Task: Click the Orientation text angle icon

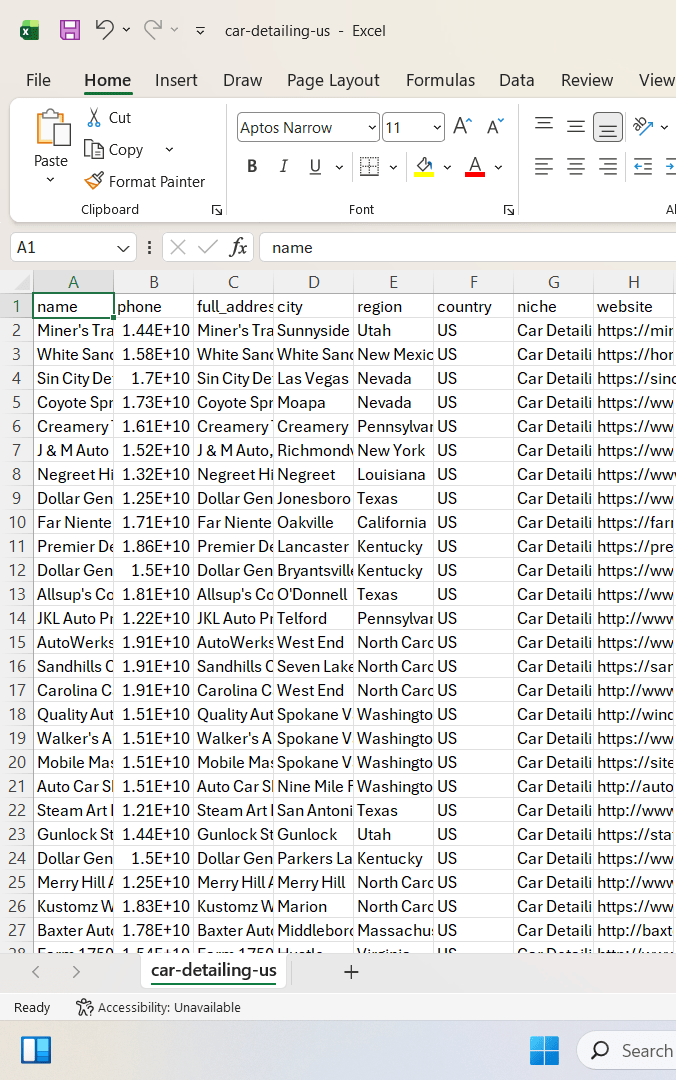Action: (x=643, y=127)
